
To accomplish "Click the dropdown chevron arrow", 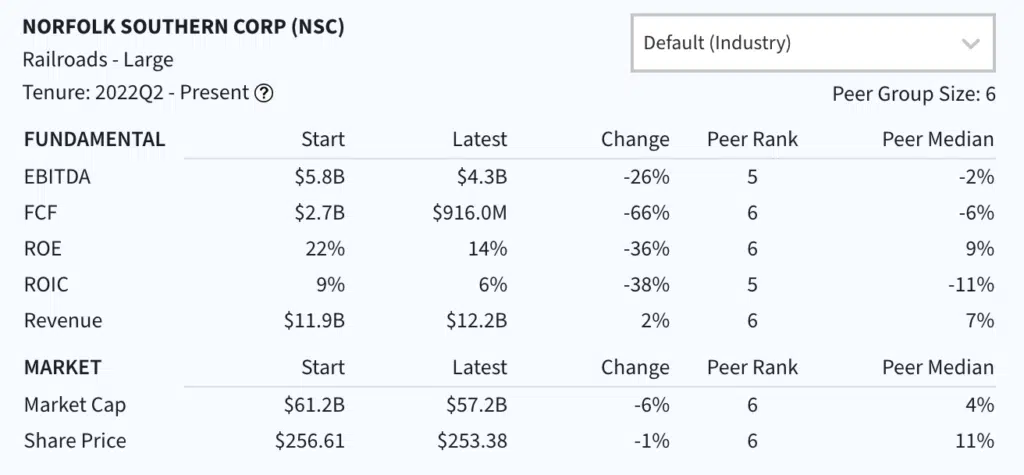I will (969, 43).
